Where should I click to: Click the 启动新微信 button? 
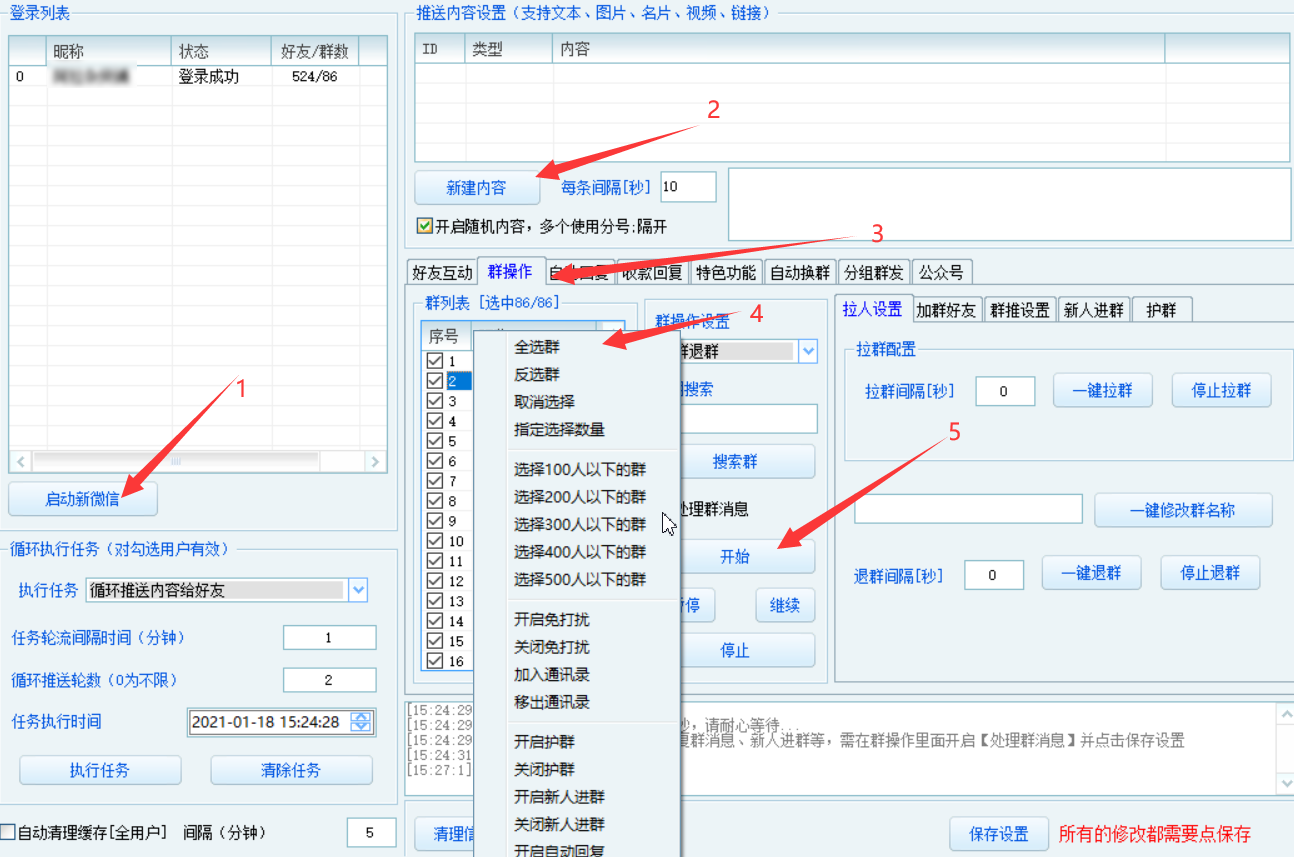tap(83, 499)
